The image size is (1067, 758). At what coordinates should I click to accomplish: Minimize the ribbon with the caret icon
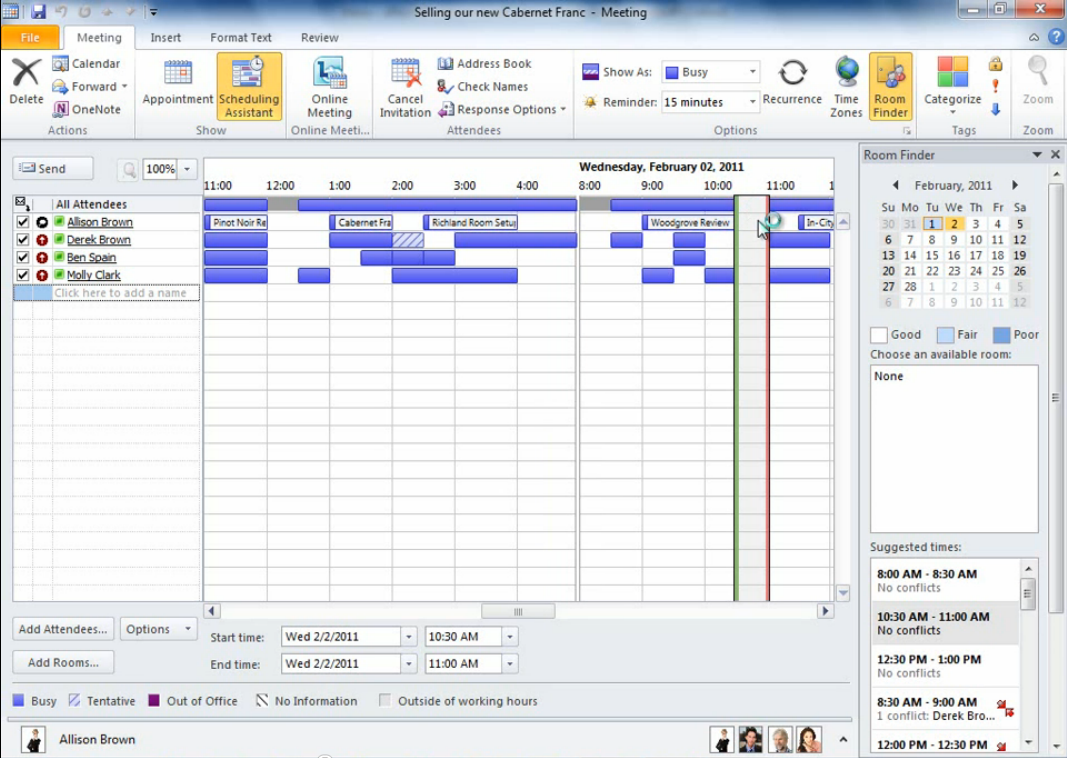[1034, 37]
